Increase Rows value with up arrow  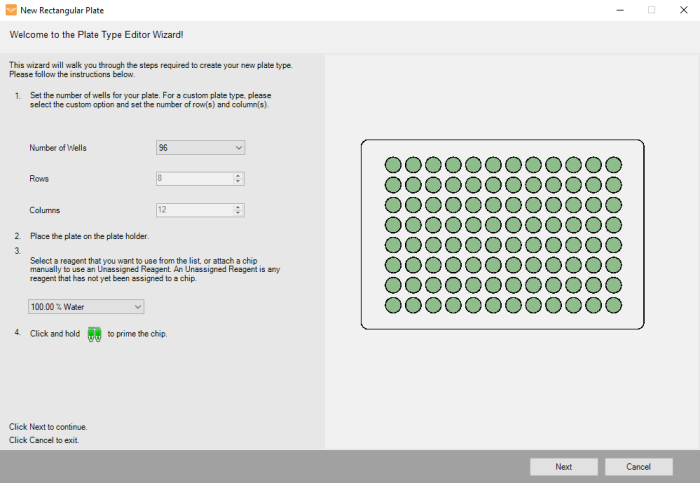coord(238,176)
